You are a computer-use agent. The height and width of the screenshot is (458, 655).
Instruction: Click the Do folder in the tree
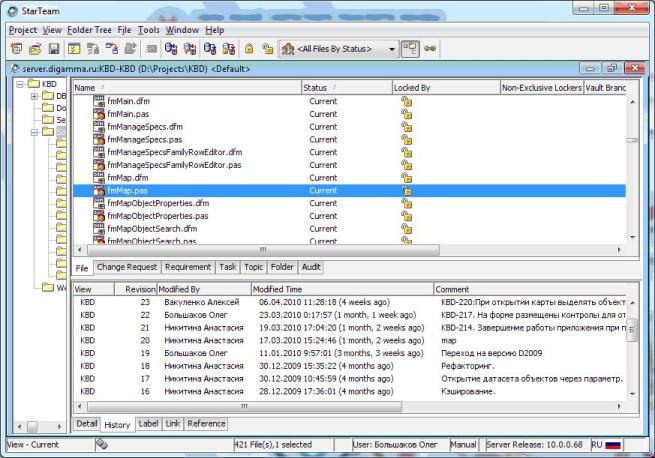(48, 108)
